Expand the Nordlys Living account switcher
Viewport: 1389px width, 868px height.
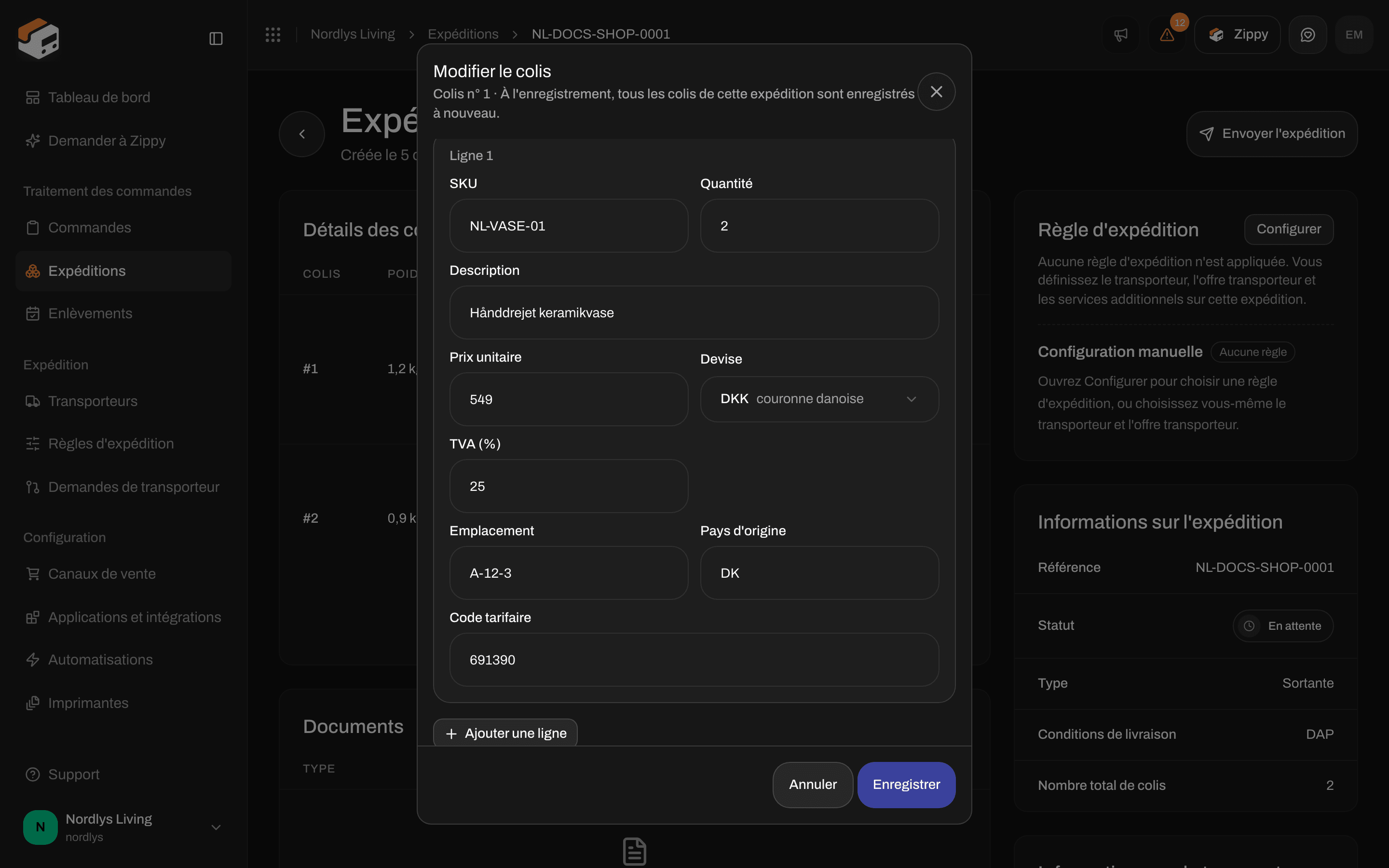pos(123,827)
